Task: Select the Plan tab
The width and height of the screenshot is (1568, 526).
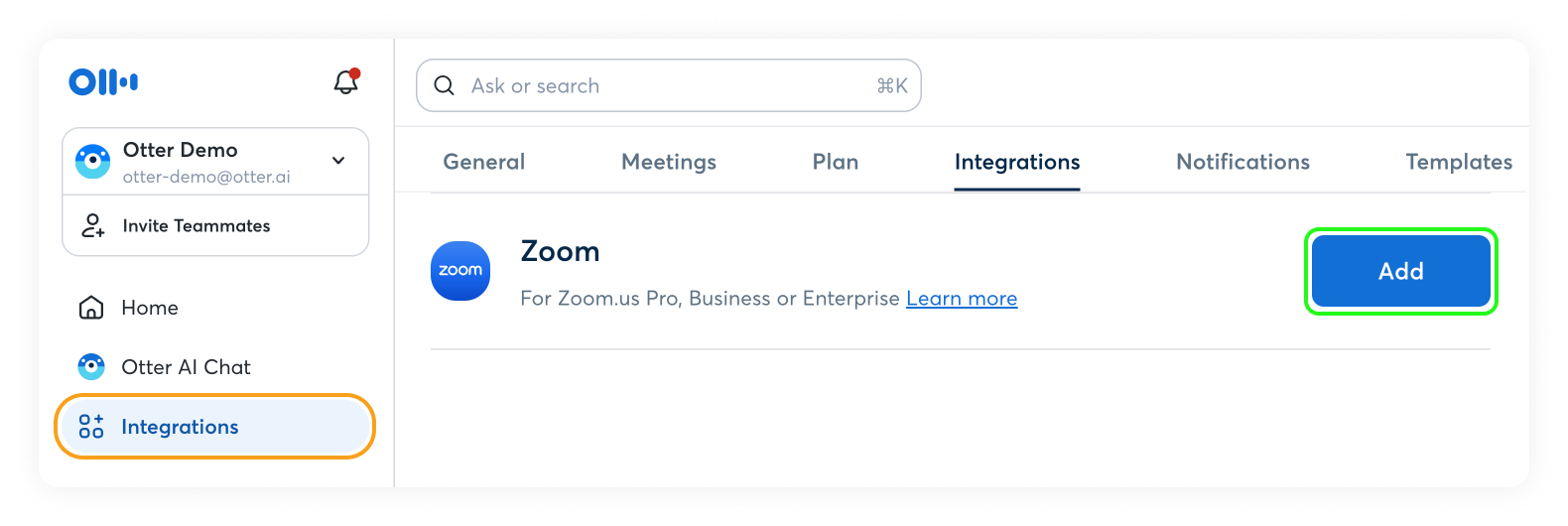Action: pos(835,162)
